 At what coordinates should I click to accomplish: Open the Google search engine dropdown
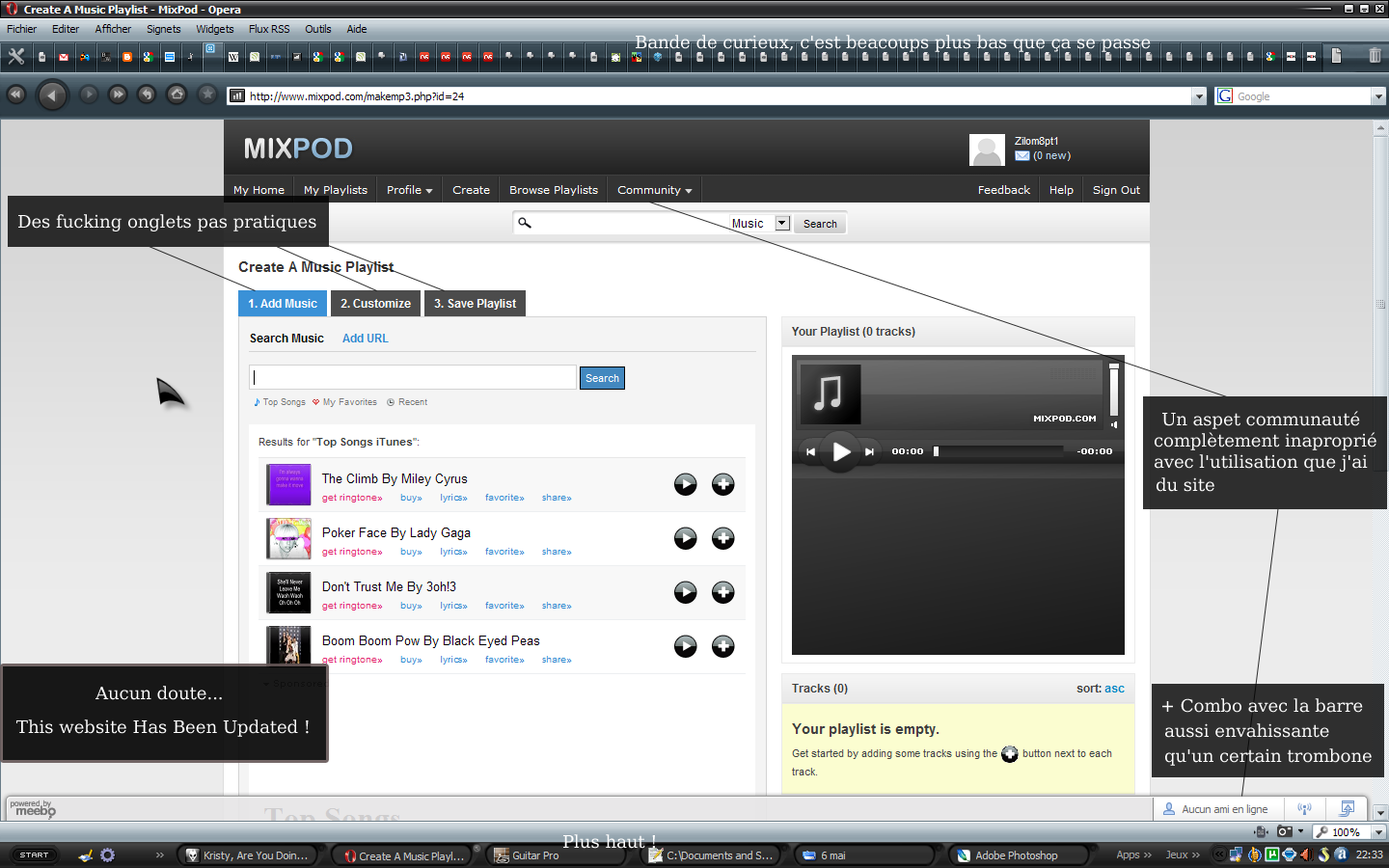pyautogui.click(x=1378, y=96)
